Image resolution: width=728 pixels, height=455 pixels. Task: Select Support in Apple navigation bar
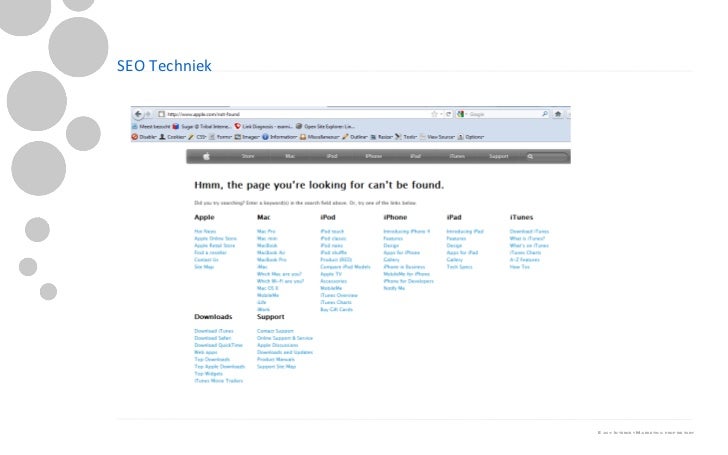[499, 156]
